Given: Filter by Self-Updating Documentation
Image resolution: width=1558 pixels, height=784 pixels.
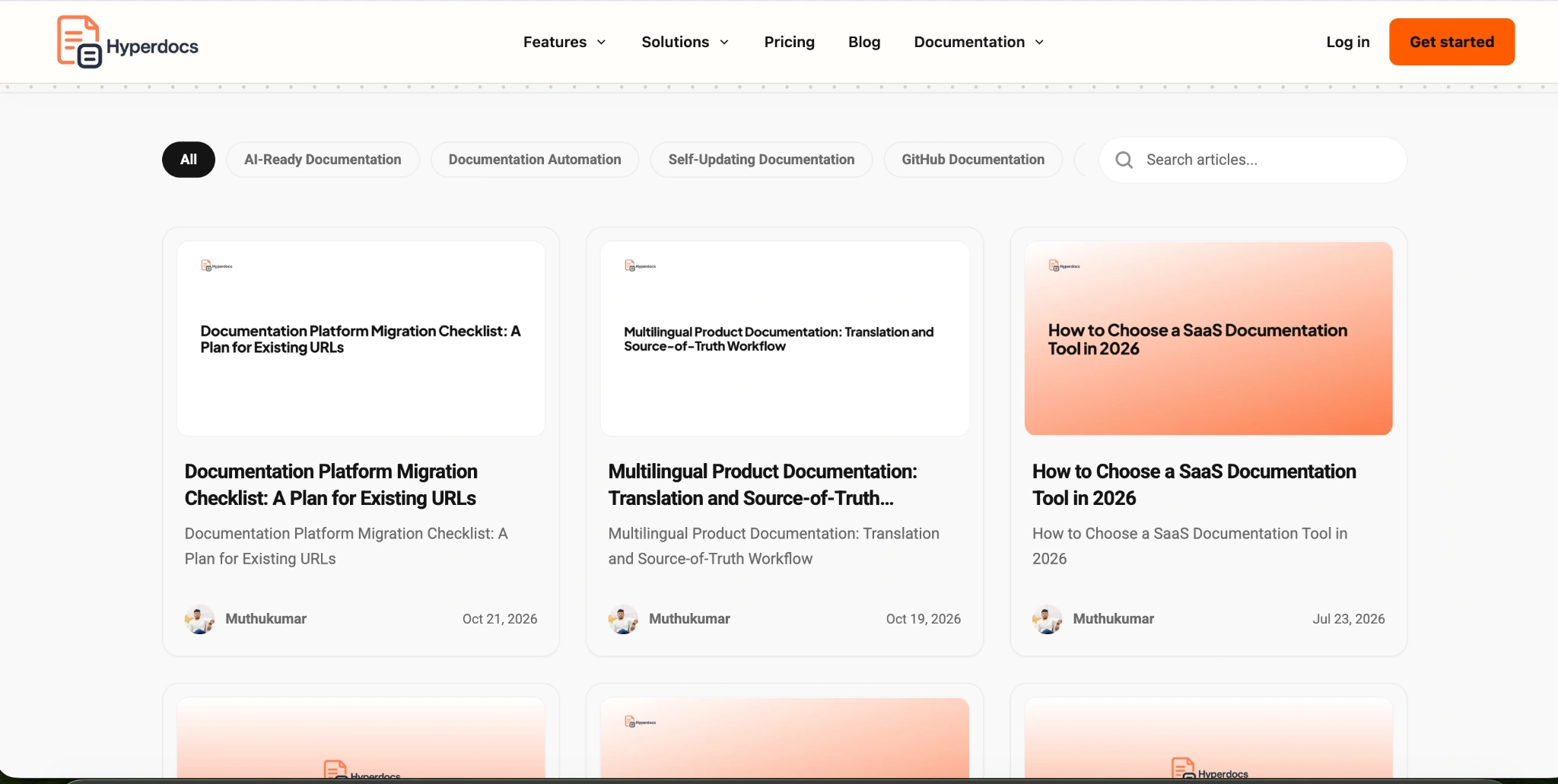Looking at the screenshot, I should pos(761,160).
